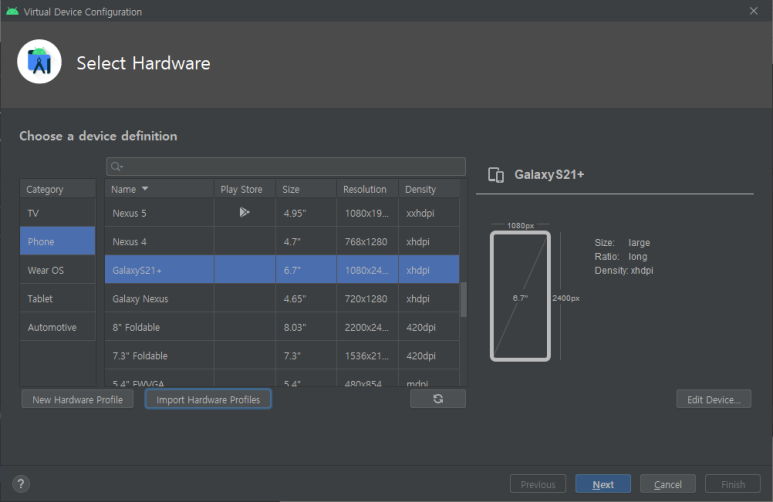This screenshot has width=773, height=502.
Task: Click the refresh device list icon button
Action: [438, 399]
